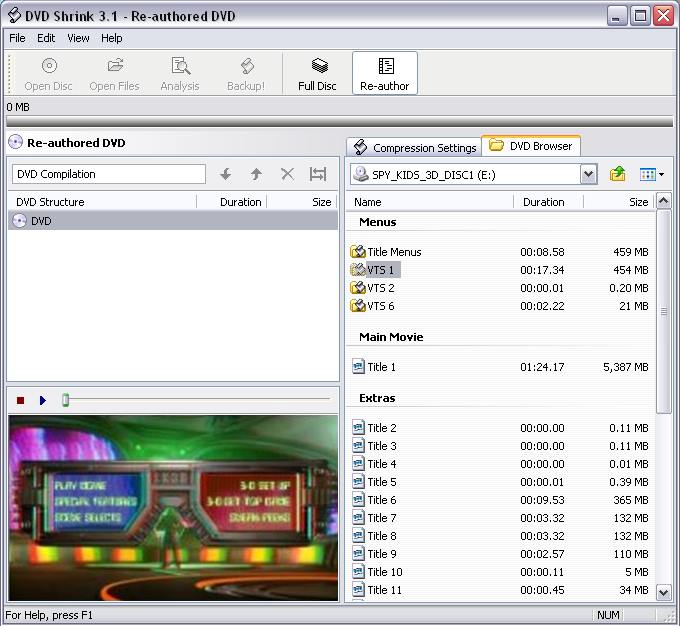680x626 pixels.
Task: Click the go up folder icon
Action: [x=618, y=174]
